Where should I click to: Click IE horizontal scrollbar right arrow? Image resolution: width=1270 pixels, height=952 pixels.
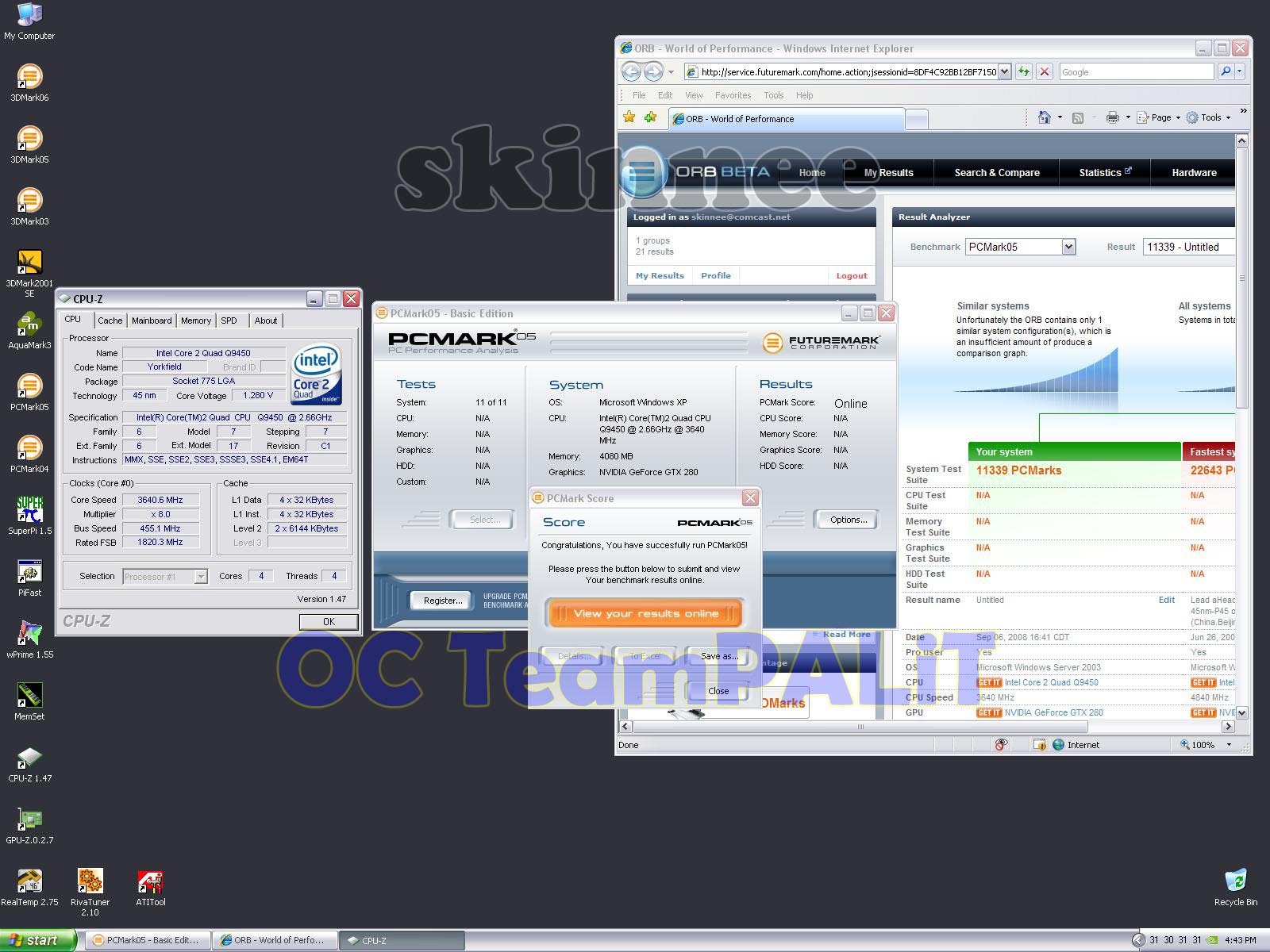1228,727
